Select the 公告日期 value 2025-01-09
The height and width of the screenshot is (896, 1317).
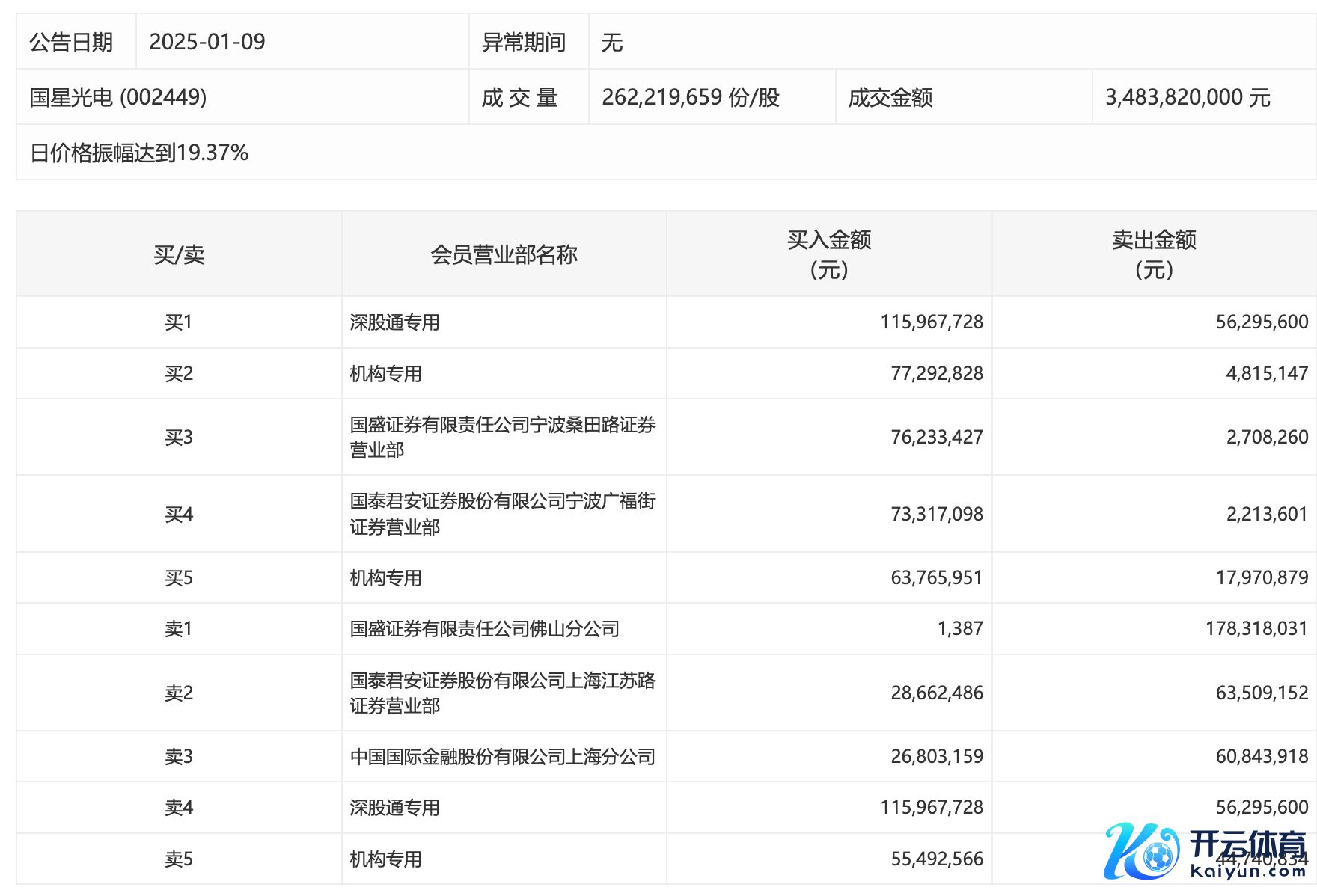point(207,42)
